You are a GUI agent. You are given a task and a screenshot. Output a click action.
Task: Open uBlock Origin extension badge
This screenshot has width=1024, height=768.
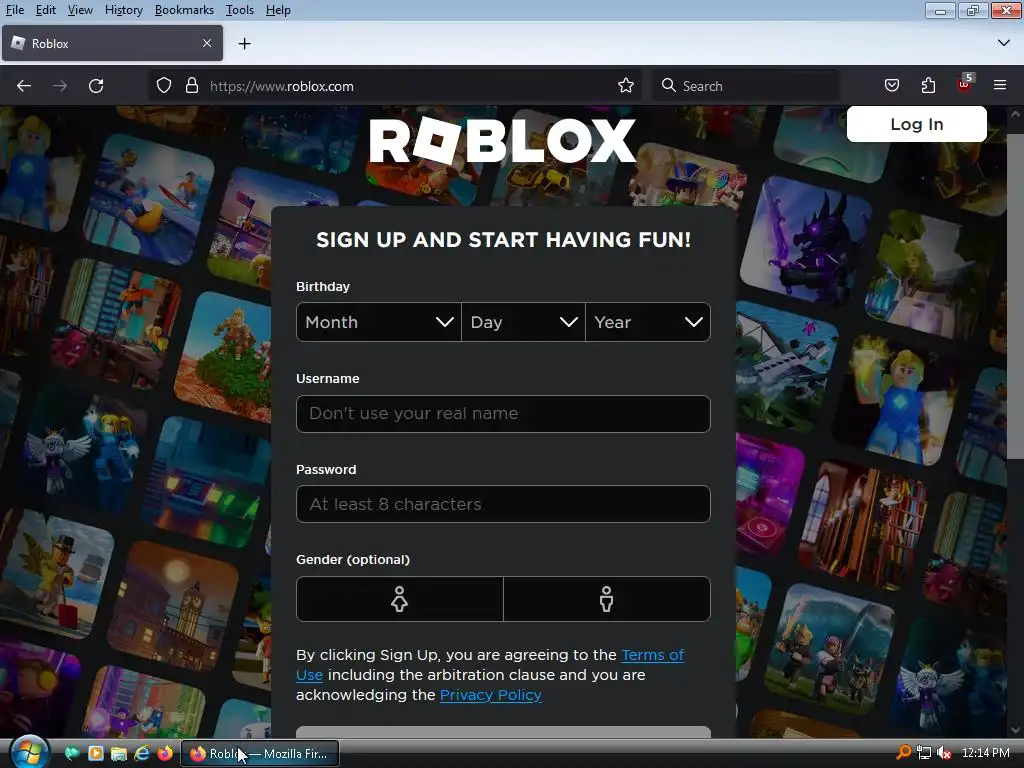point(965,84)
